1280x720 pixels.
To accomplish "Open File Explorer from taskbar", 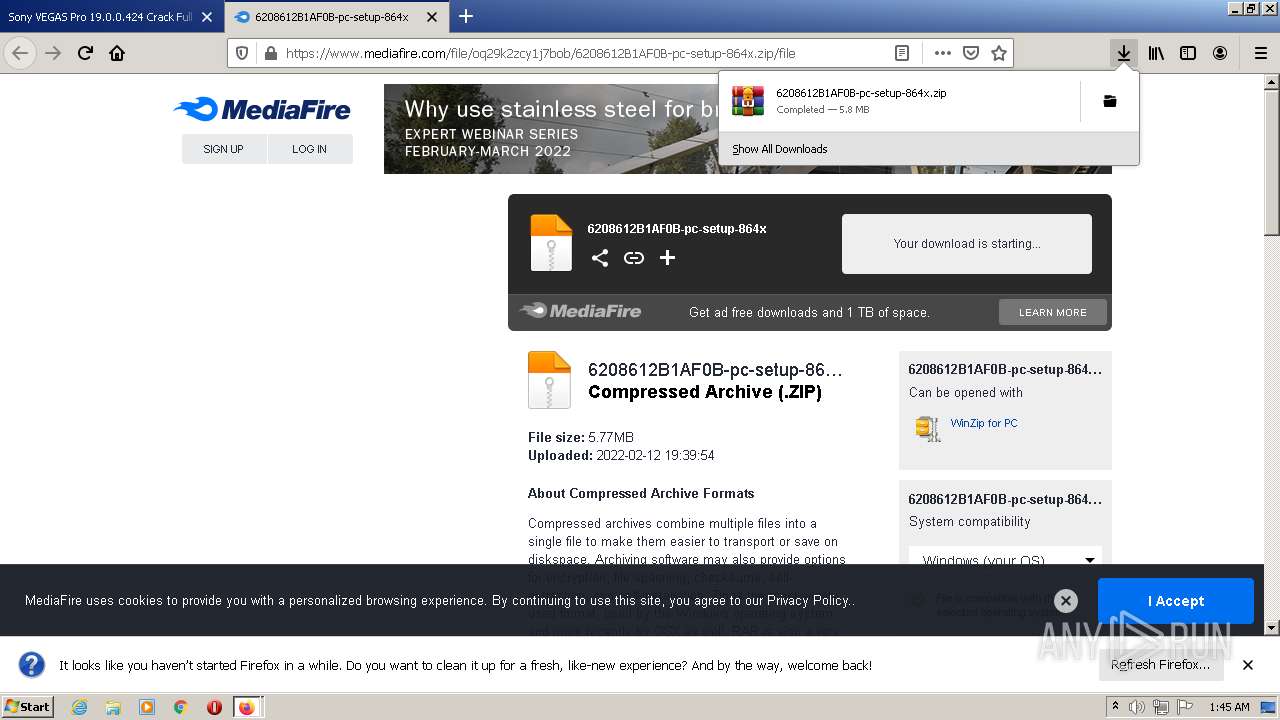I will point(113,707).
